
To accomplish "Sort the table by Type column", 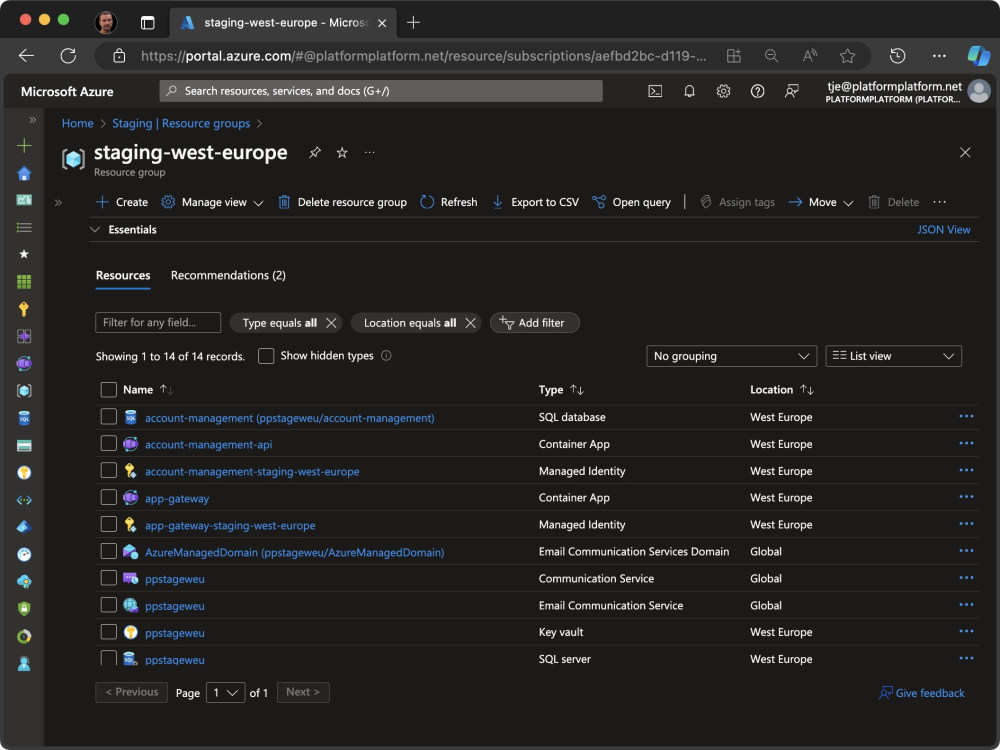I will pyautogui.click(x=561, y=390).
